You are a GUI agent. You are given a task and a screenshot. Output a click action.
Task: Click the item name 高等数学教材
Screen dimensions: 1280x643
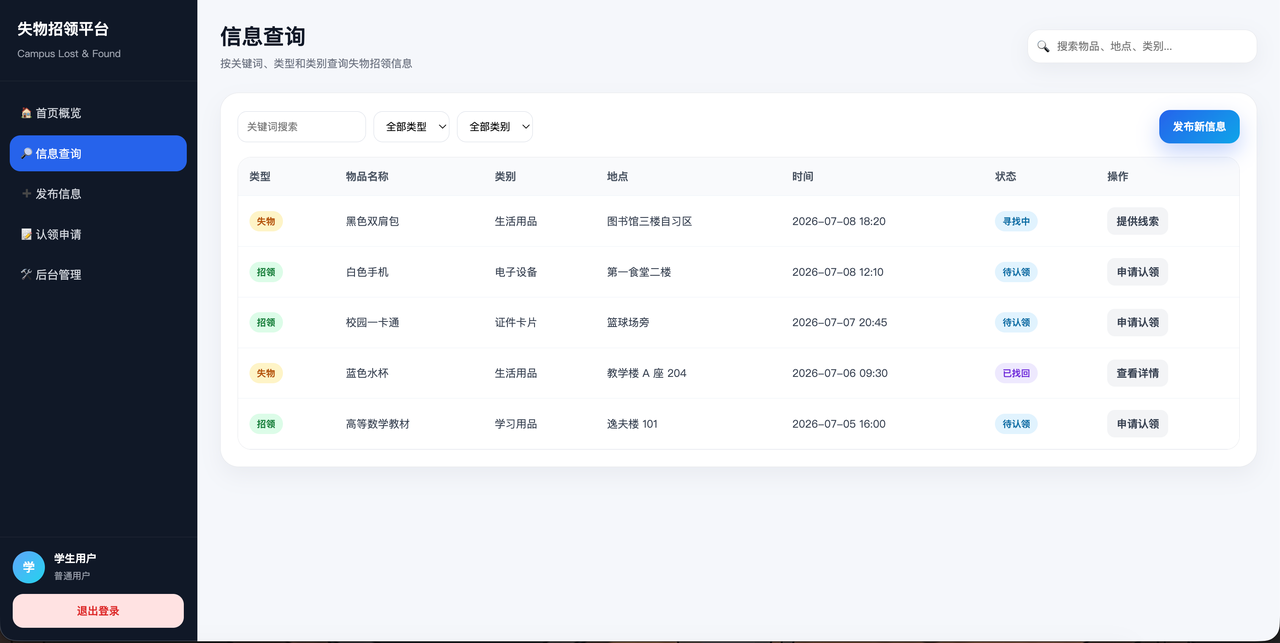click(378, 424)
